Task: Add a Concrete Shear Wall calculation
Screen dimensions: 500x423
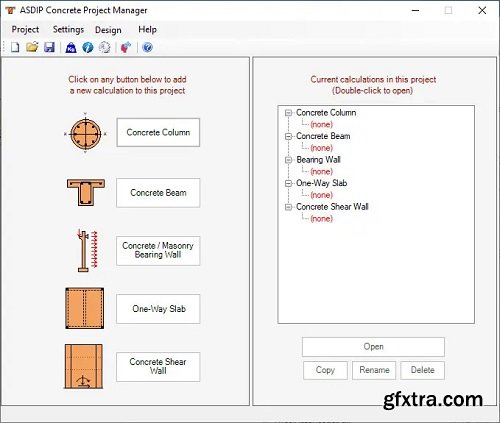Action: [x=158, y=367]
